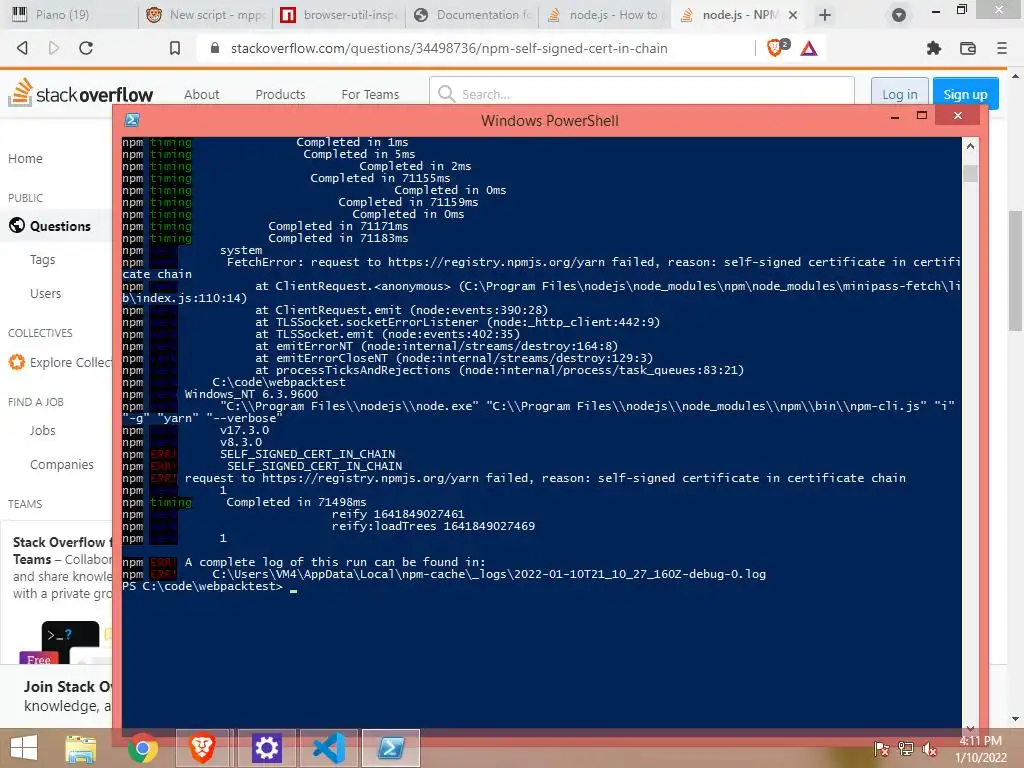
Task: Open Tags in the sidebar
Action: click(x=42, y=259)
